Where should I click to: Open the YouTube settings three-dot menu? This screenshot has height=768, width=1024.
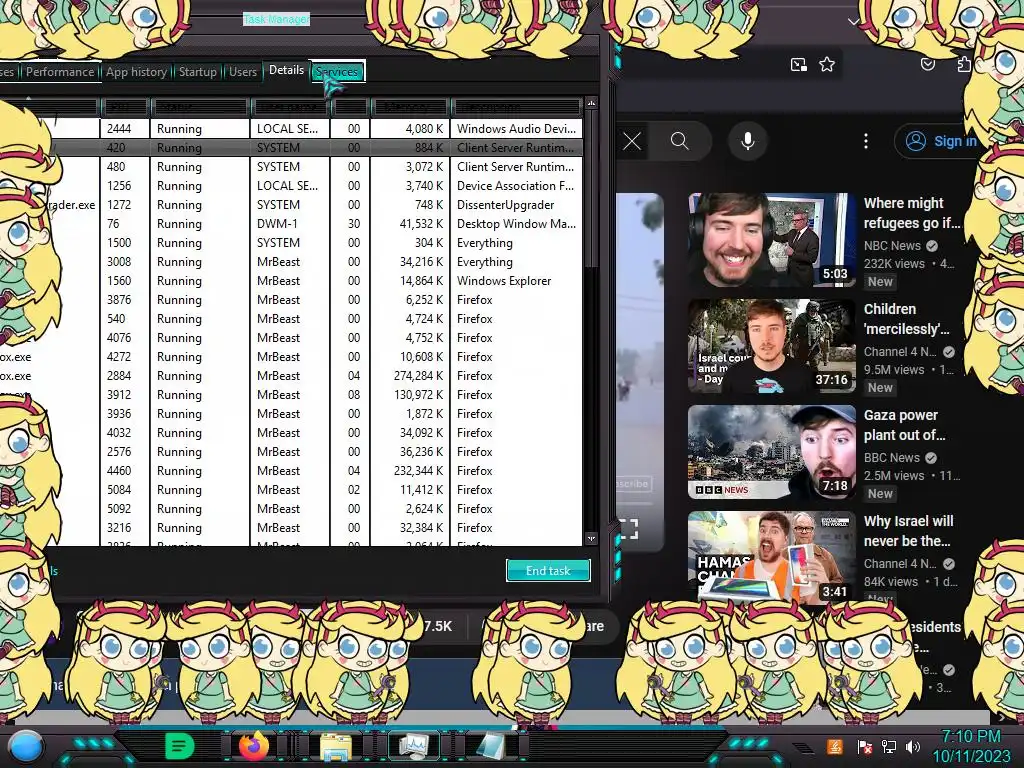866,141
